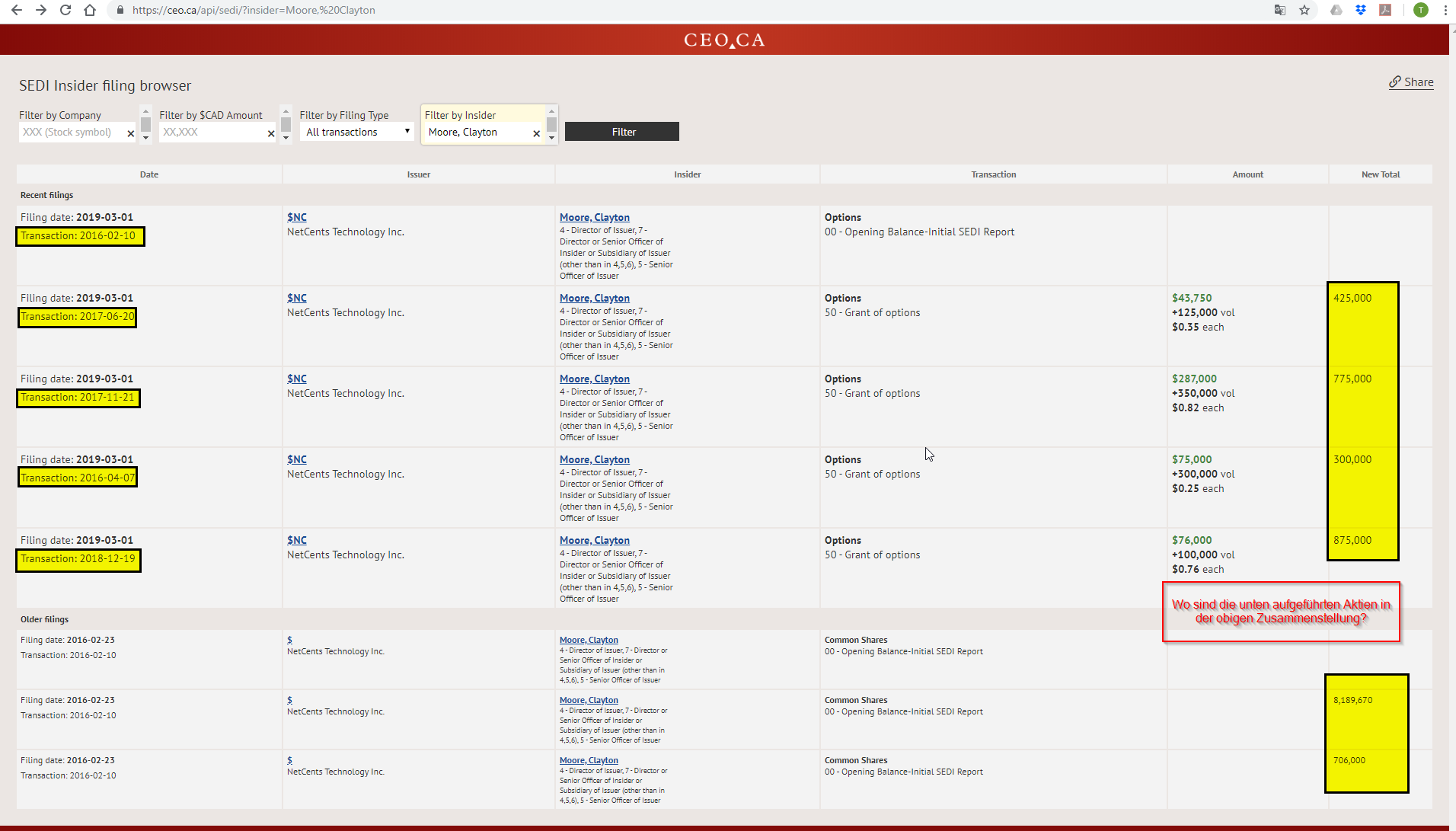
Task: Click the up arrow beside the CAD Amount filter
Action: click(285, 113)
